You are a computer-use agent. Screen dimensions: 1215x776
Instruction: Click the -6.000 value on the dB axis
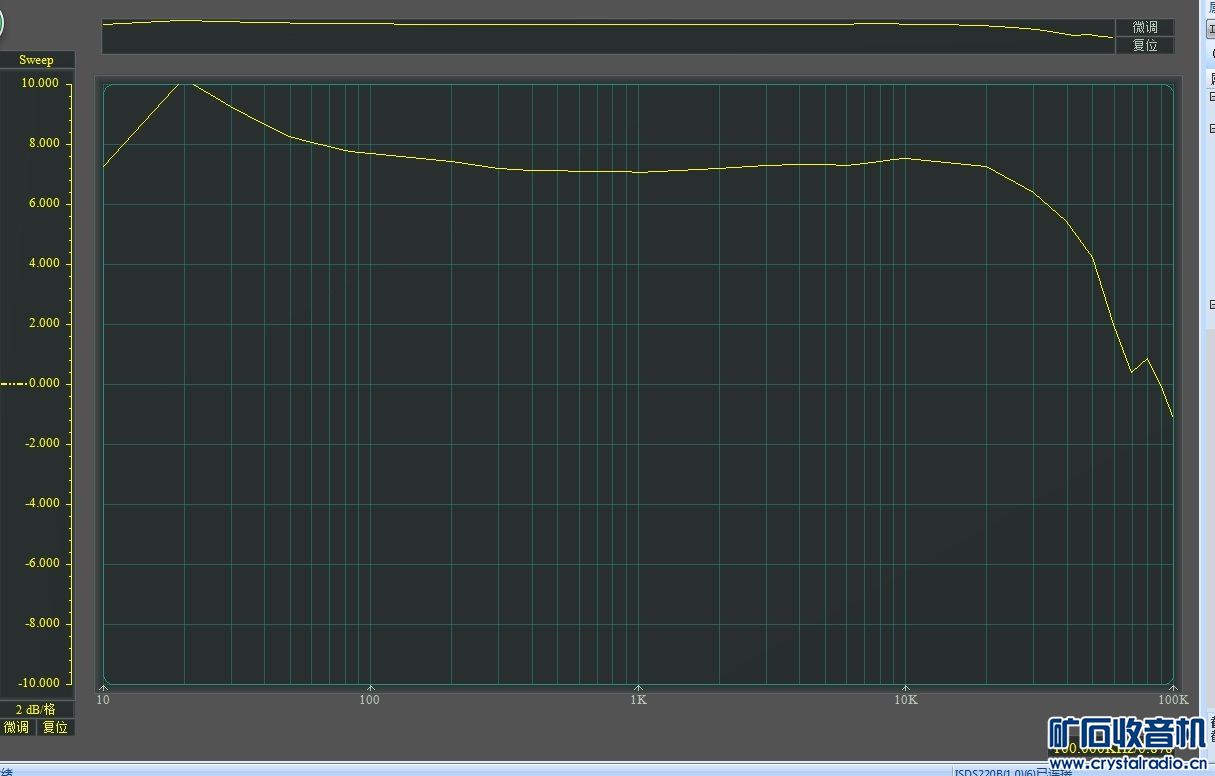[x=41, y=564]
